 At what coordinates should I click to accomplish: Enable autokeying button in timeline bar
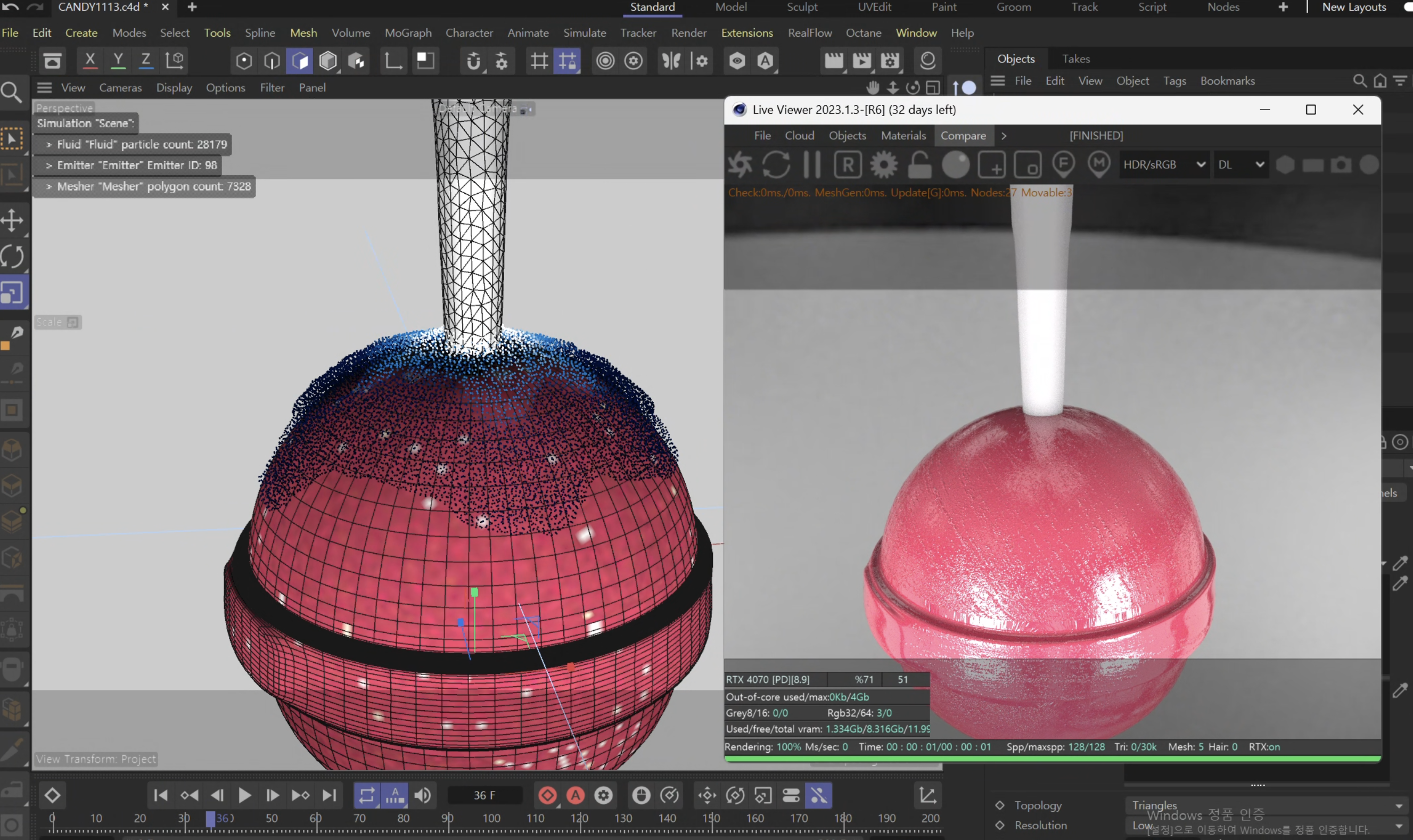pyautogui.click(x=576, y=795)
